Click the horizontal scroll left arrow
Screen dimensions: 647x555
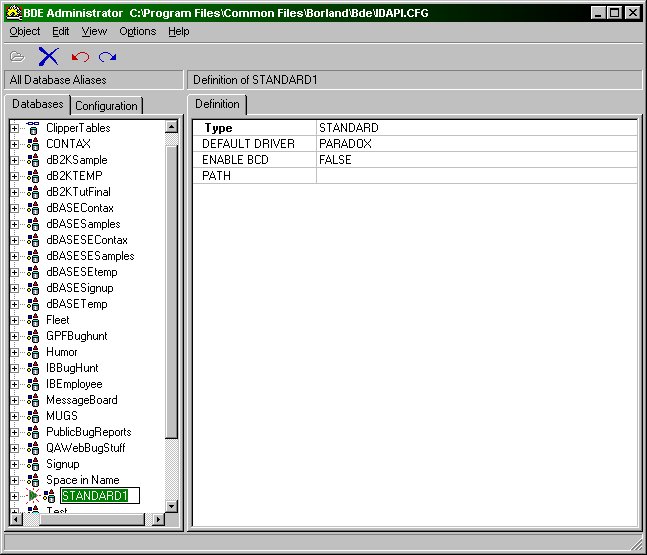(16, 520)
